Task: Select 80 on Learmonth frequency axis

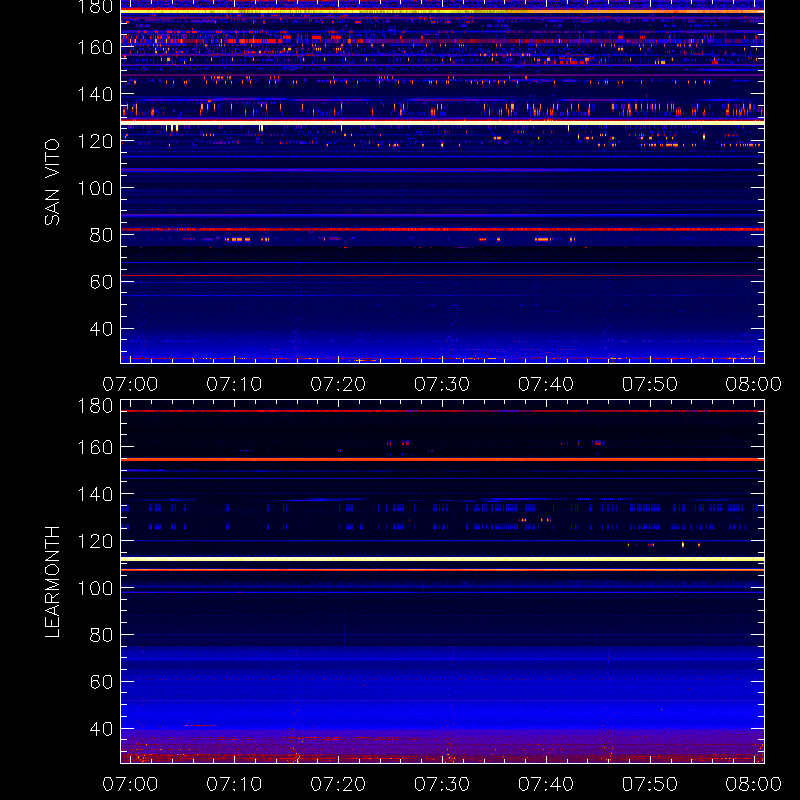Action: click(x=101, y=635)
